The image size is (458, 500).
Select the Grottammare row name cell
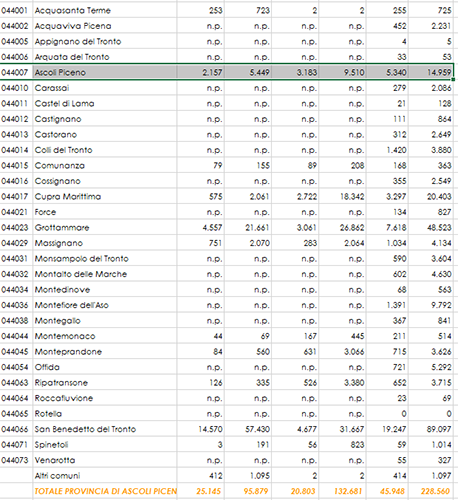(x=105, y=228)
